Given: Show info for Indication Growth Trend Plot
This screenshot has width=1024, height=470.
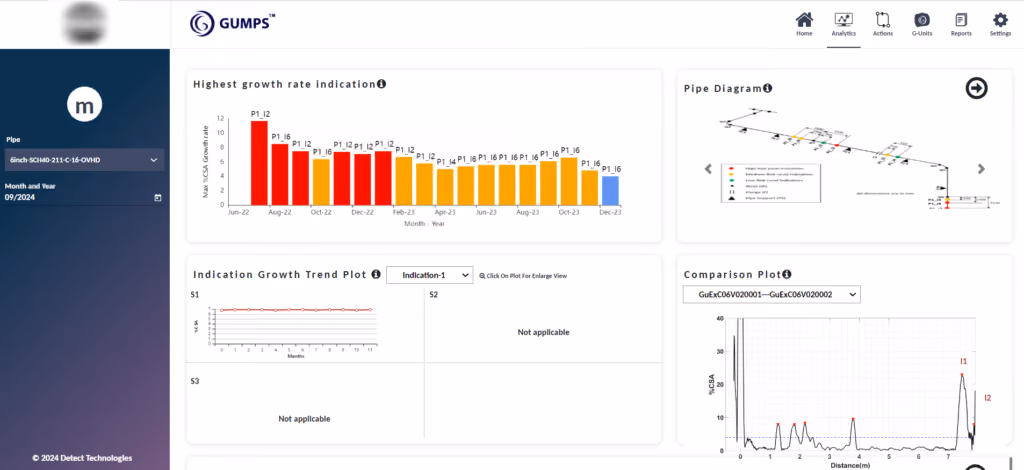Looking at the screenshot, I should [376, 275].
